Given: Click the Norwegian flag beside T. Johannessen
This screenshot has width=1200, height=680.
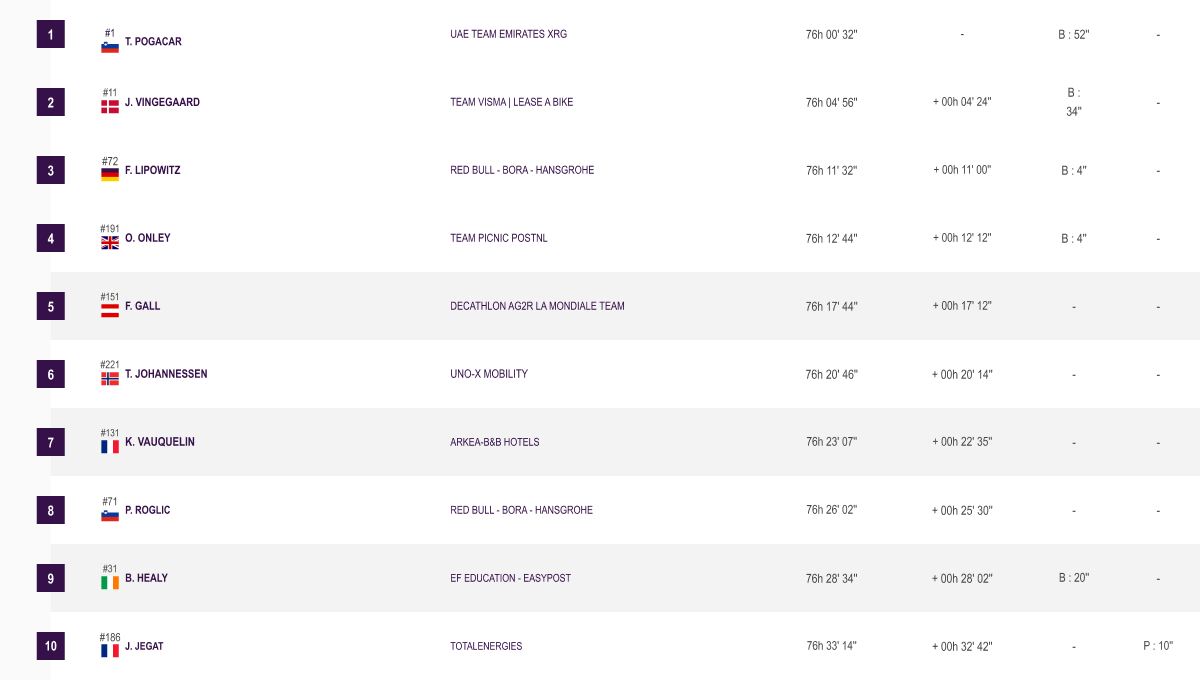Looking at the screenshot, I should point(110,378).
